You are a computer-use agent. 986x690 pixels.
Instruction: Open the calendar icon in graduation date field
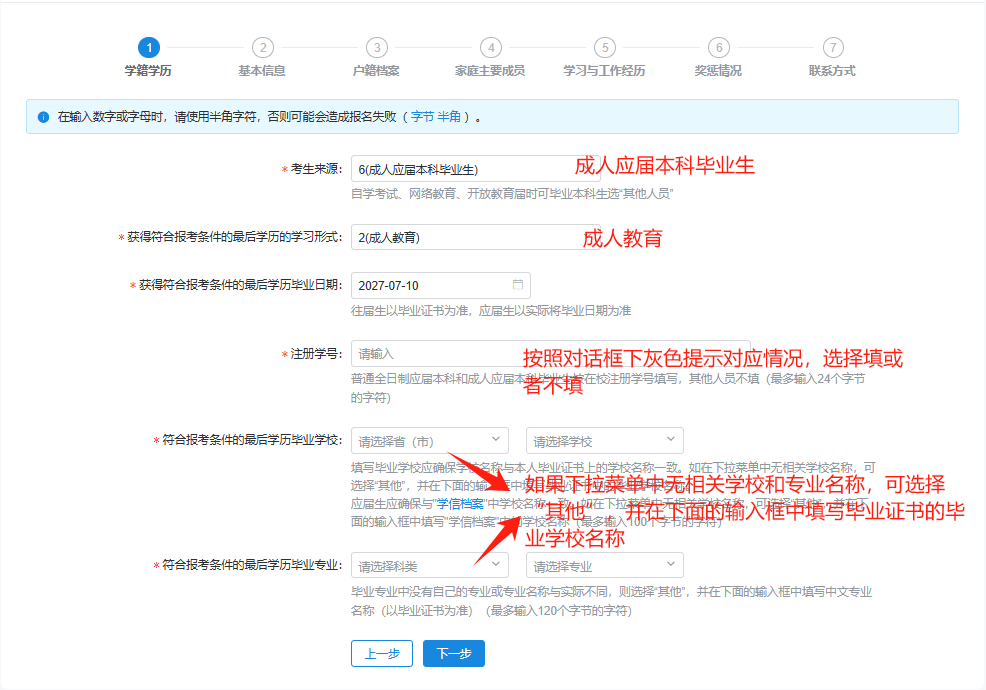click(518, 284)
